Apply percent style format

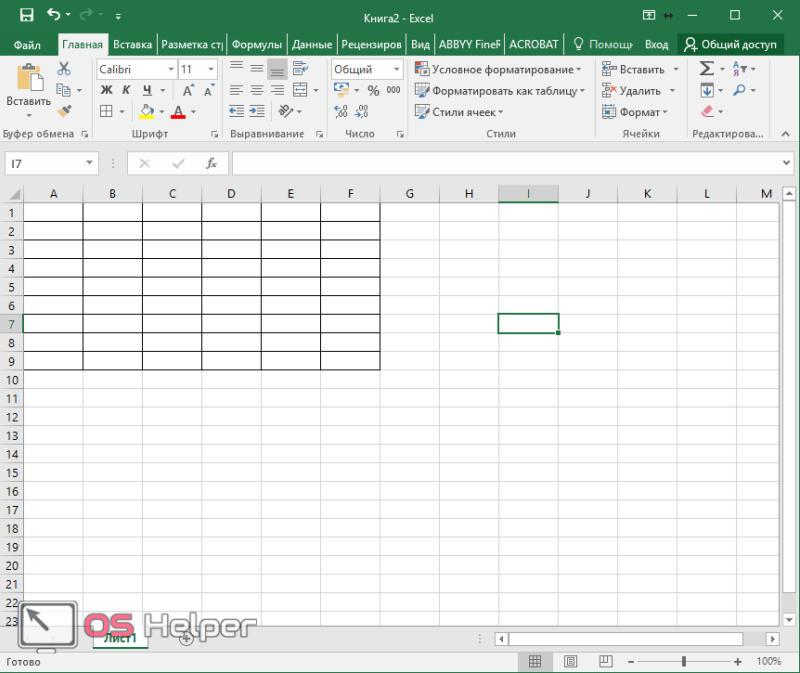(x=373, y=90)
